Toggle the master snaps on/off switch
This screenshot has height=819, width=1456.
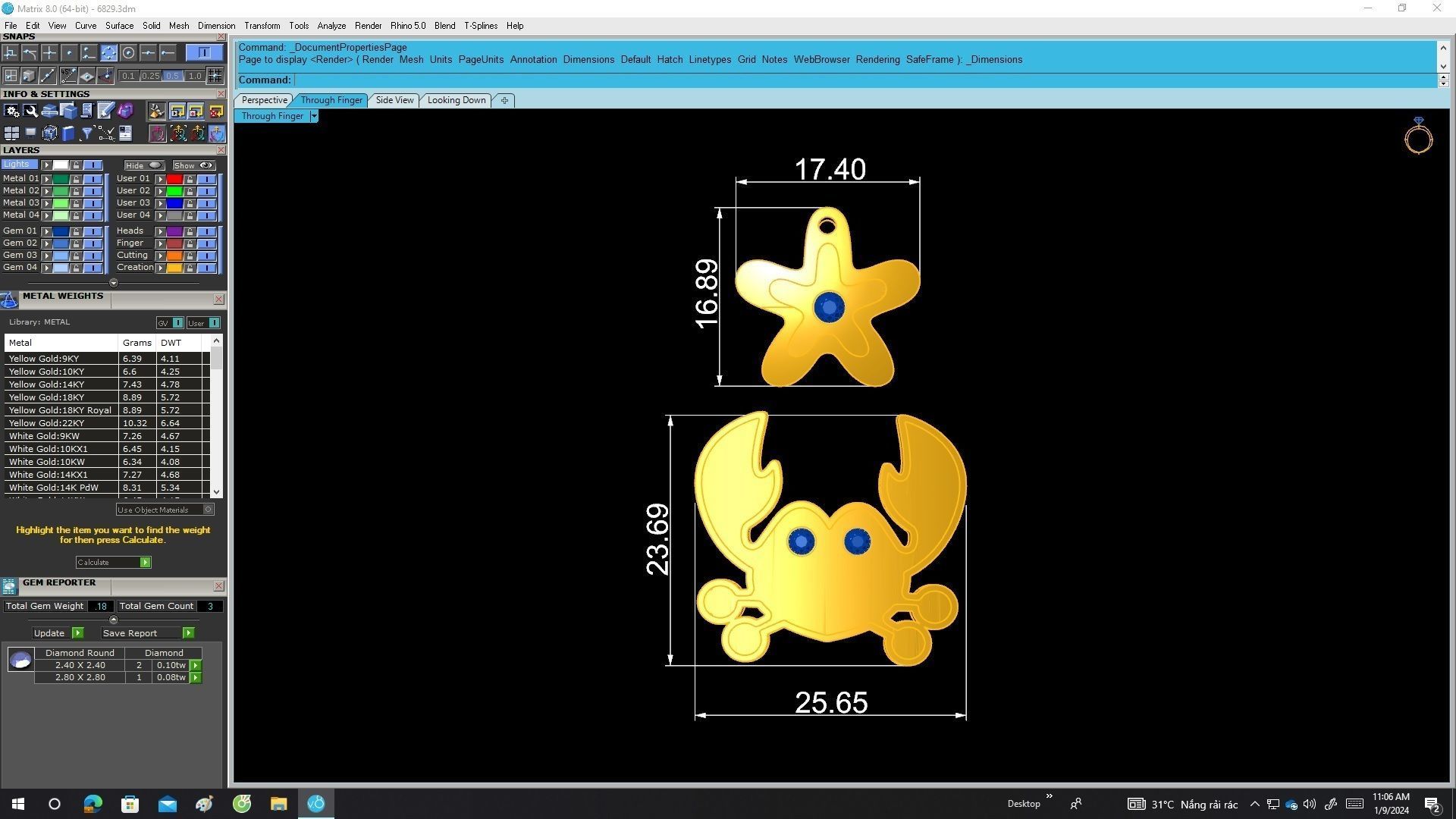[x=204, y=52]
